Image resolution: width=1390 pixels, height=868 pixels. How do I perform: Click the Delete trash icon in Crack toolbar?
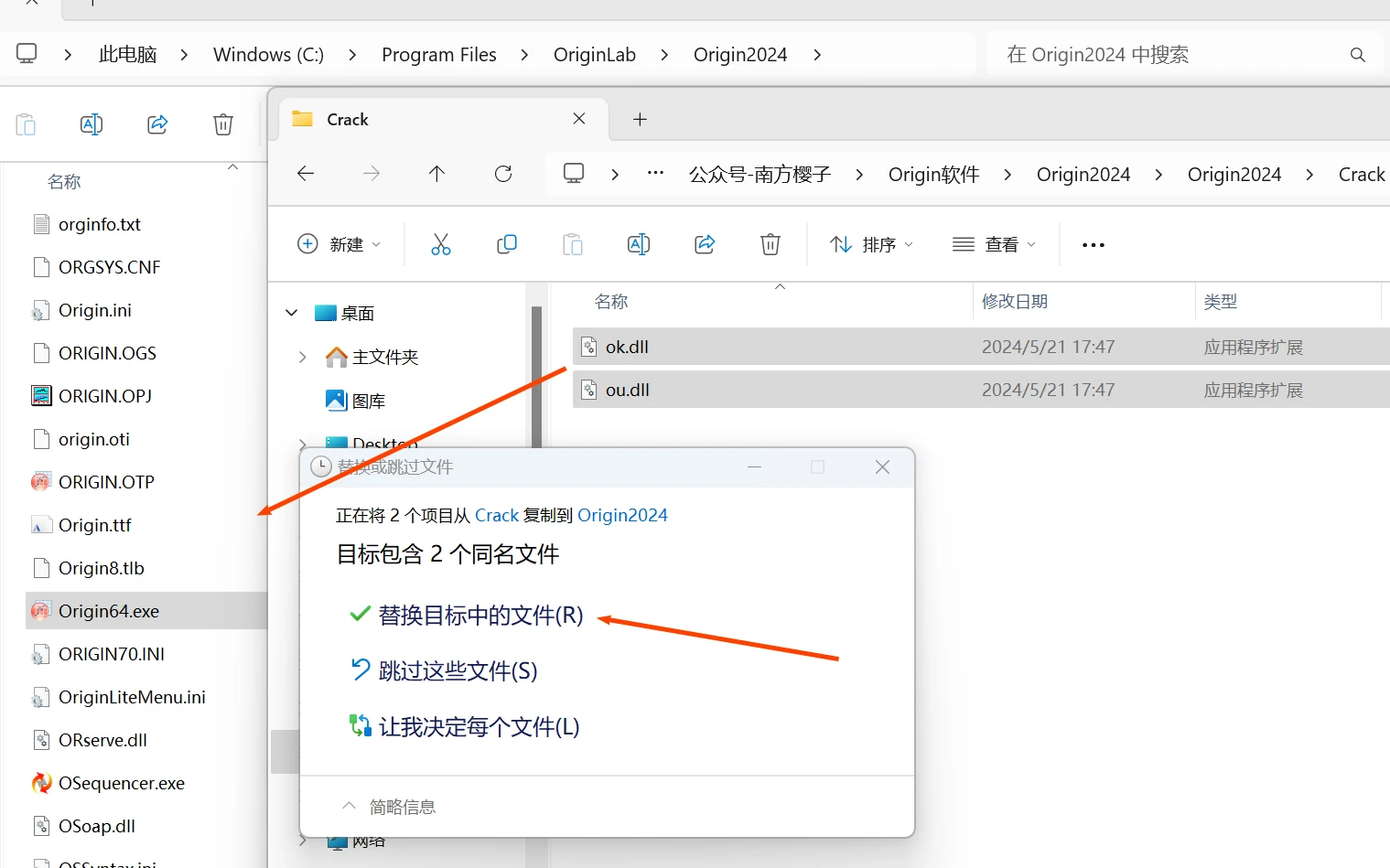770,244
